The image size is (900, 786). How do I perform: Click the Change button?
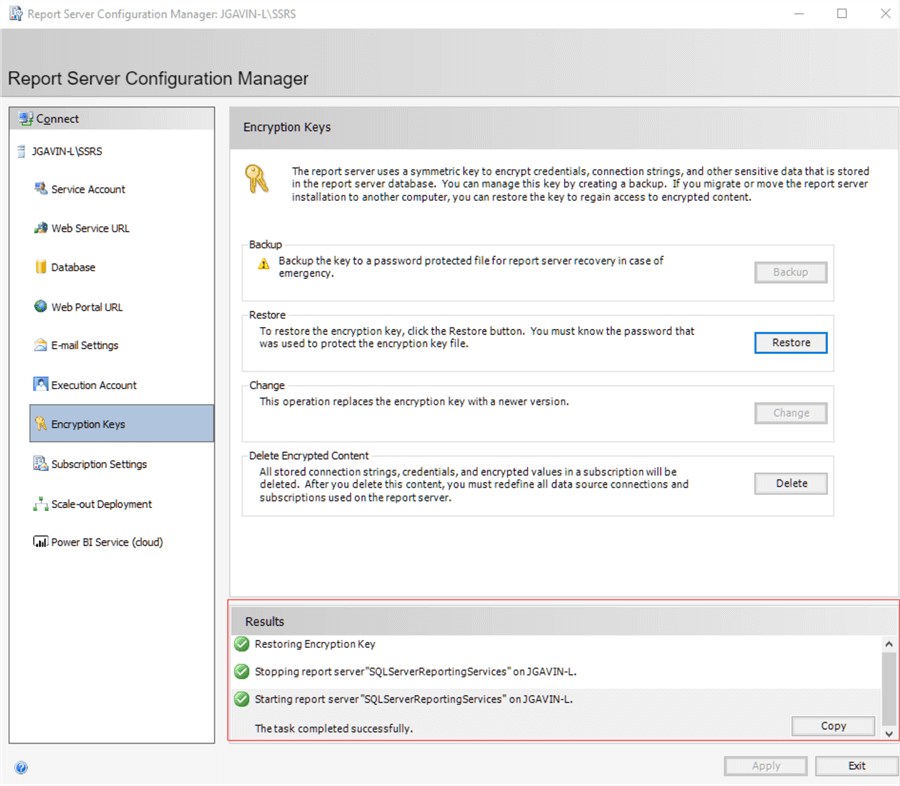[790, 413]
